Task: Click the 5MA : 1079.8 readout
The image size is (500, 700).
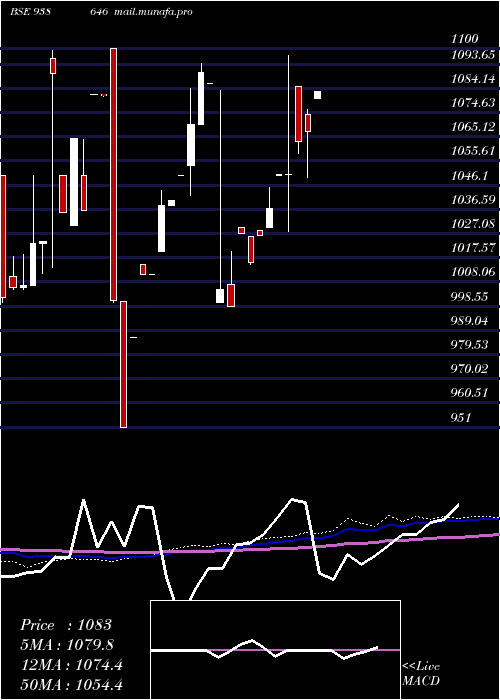Action: (x=67, y=645)
